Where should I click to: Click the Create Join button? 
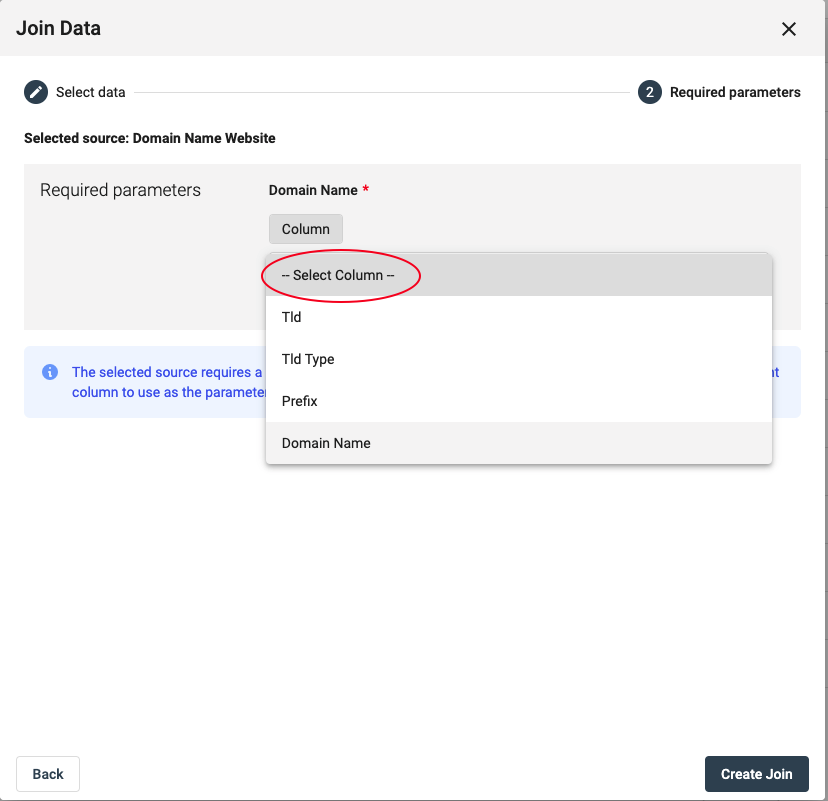click(x=756, y=774)
